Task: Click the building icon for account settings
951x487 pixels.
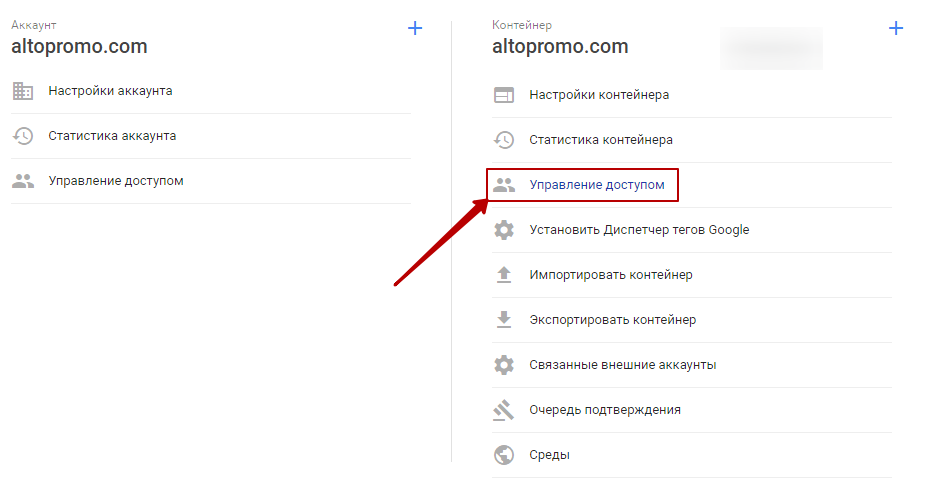Action: (x=23, y=91)
